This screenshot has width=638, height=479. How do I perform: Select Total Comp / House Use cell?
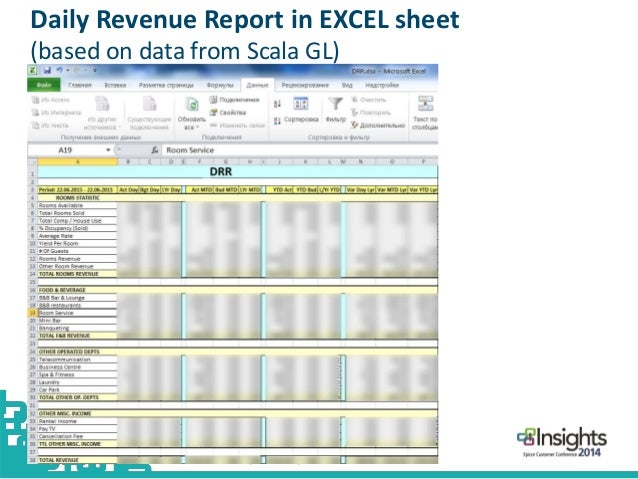click(x=77, y=221)
